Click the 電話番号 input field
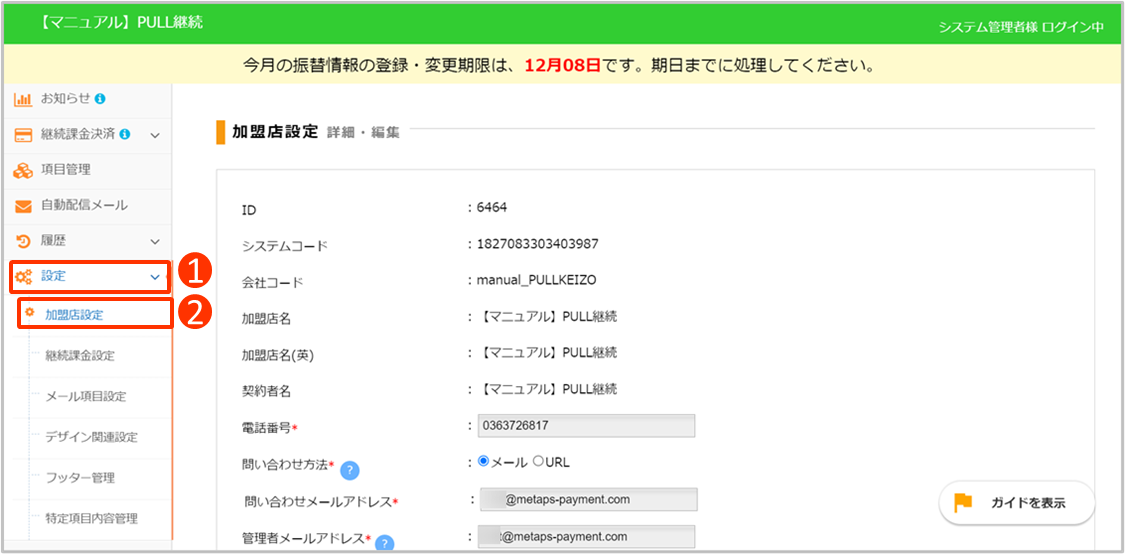 [x=586, y=426]
